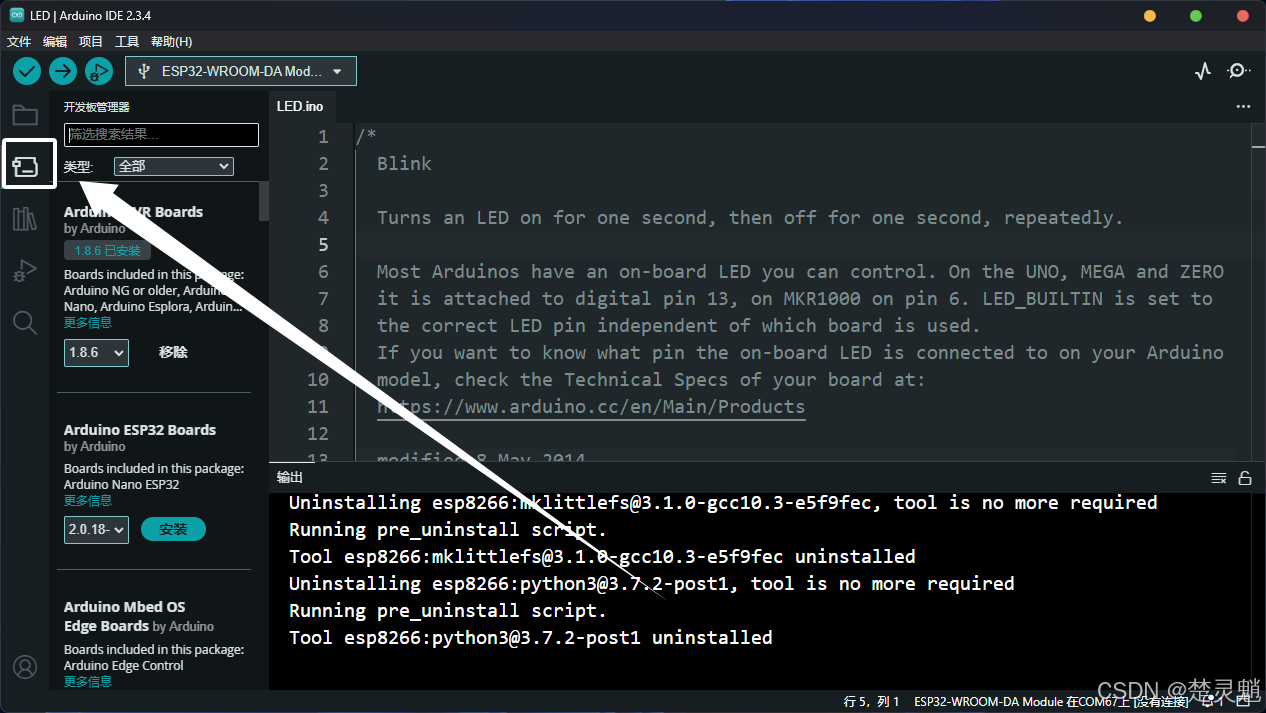Click 移除 for Arduino AVR Boards
Screen dimensions: 1266x713
pyautogui.click(x=173, y=353)
